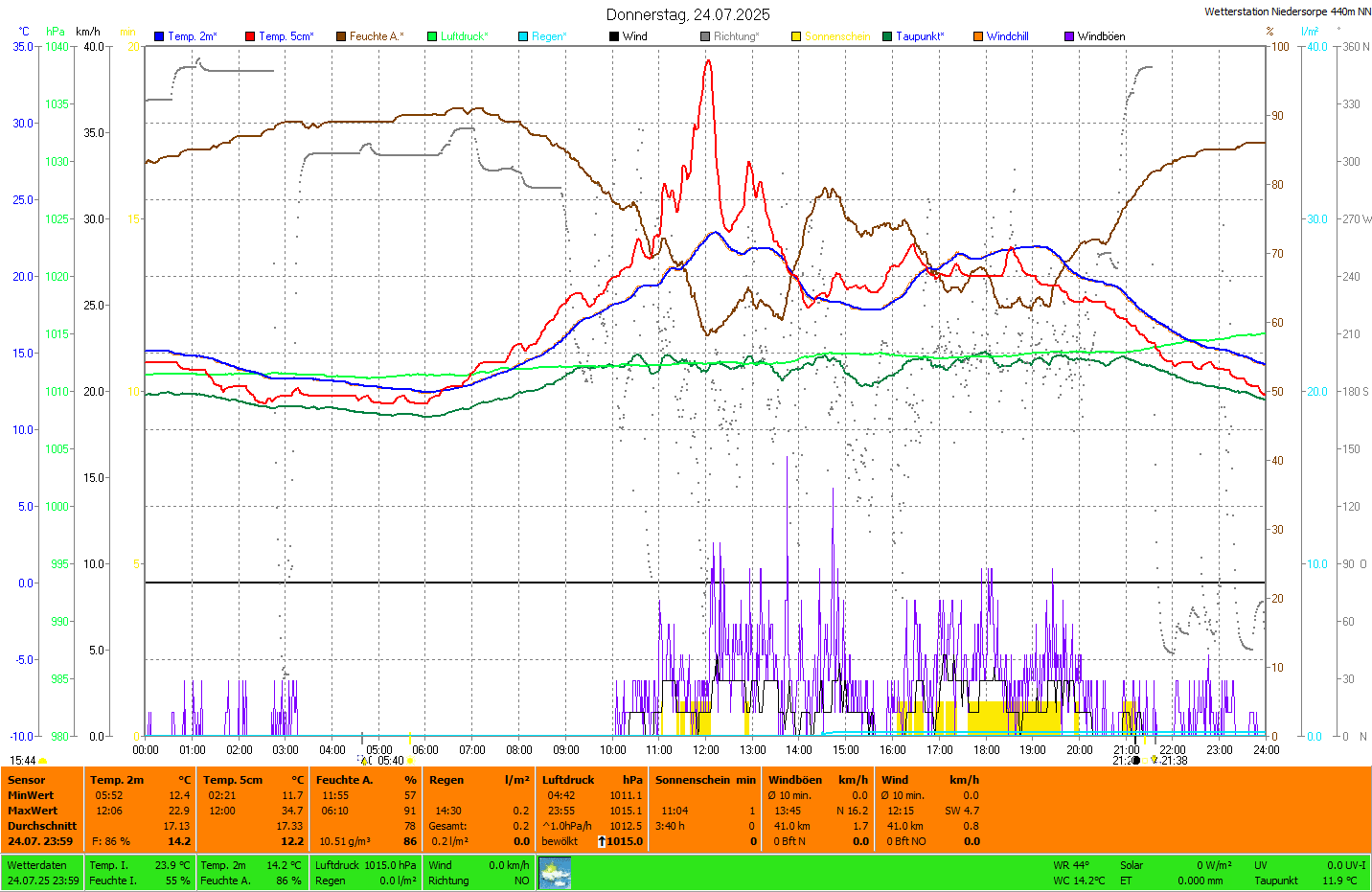
Task: Click the Sonnenschein column header in the table
Action: click(692, 780)
